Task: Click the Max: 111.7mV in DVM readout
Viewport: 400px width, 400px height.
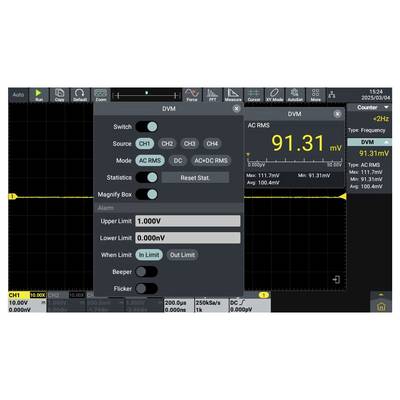Action: 263,175
